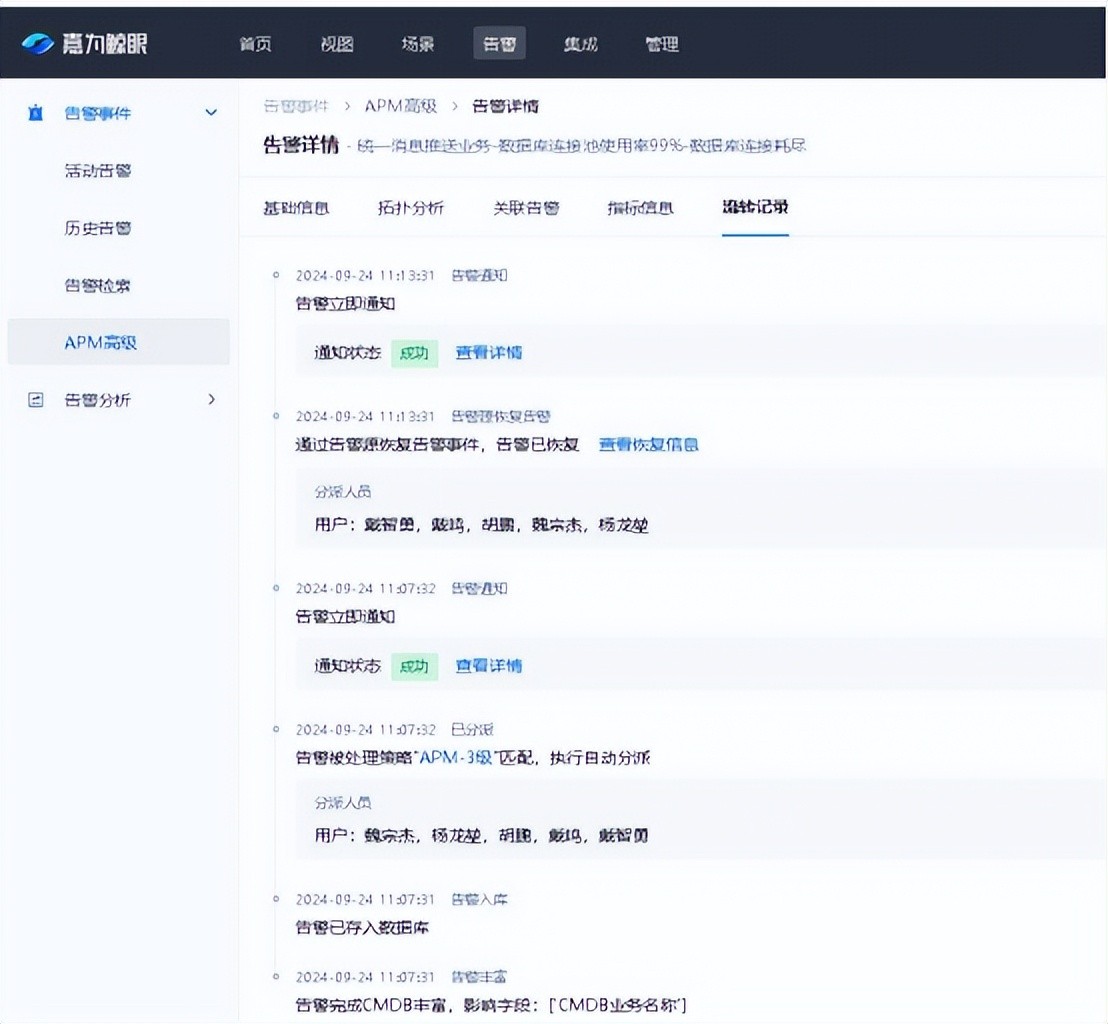Open 告警检索 in the sidebar
Screen dimensions: 1108x1024
pyautogui.click(x=98, y=286)
